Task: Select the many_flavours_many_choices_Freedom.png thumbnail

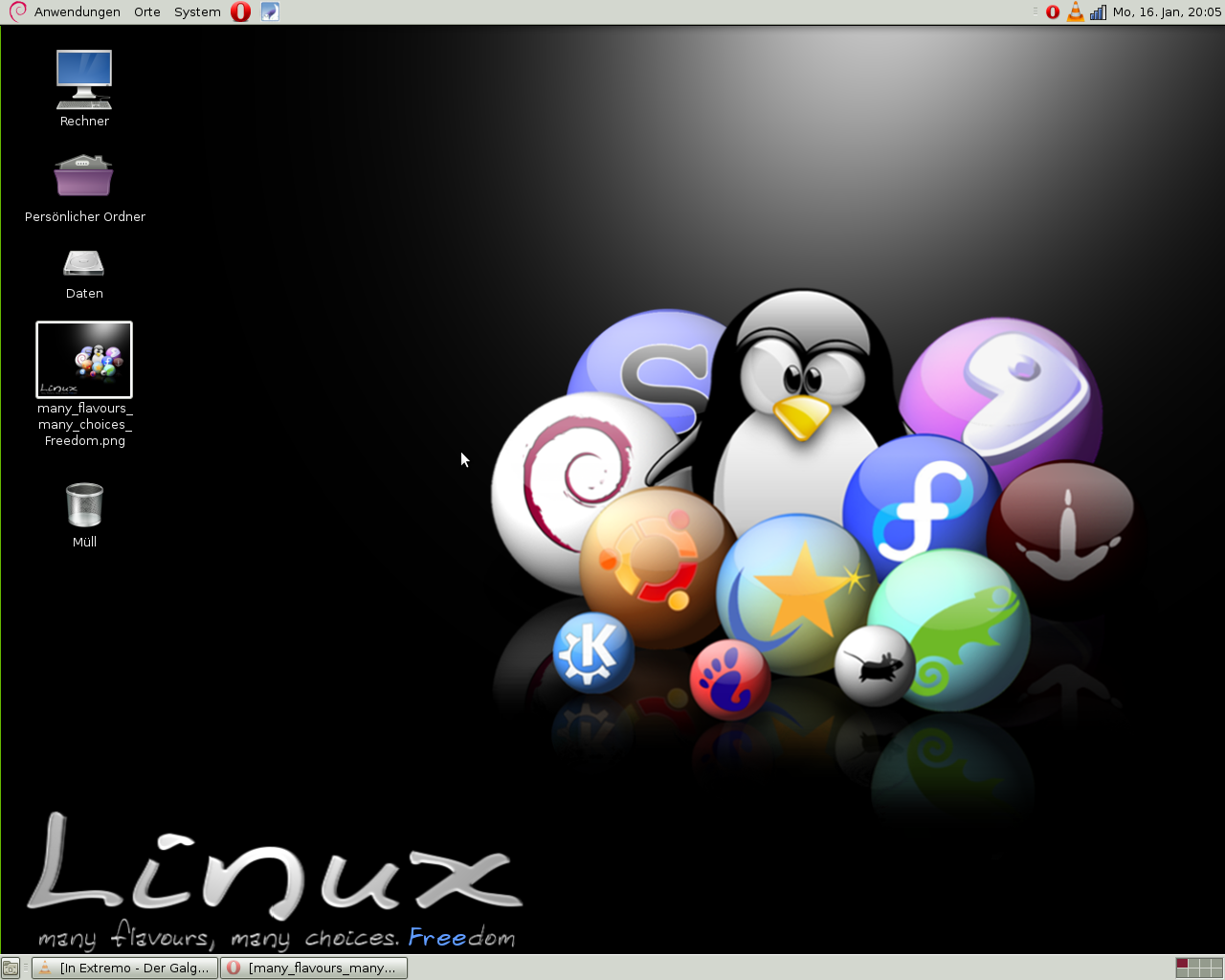Action: 84,360
